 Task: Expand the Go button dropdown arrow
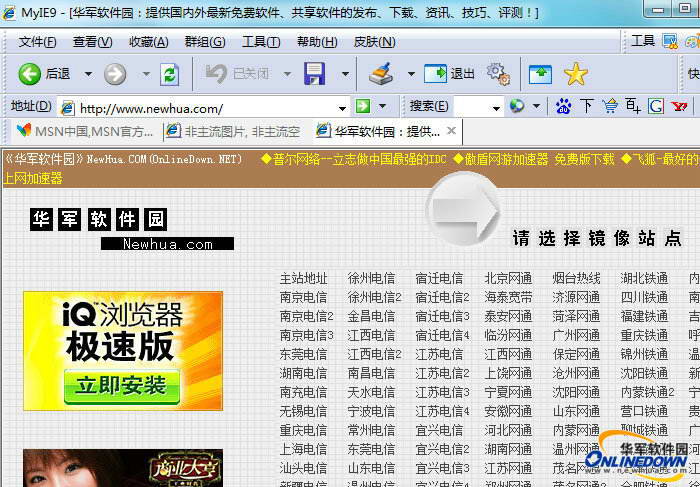[383, 107]
